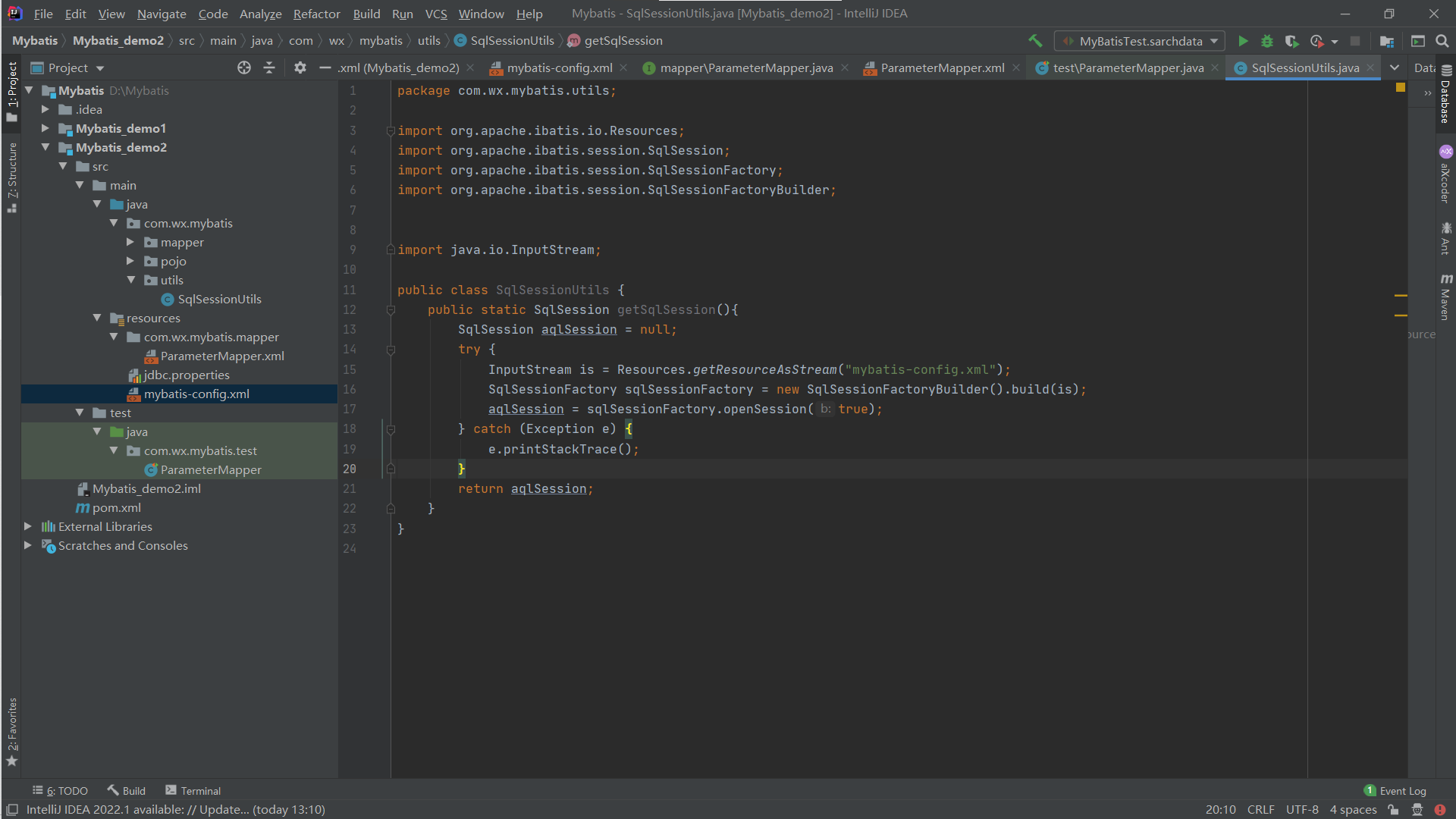Expand the Mybatis_demo1 module node
The height and width of the screenshot is (819, 1456).
tap(45, 128)
